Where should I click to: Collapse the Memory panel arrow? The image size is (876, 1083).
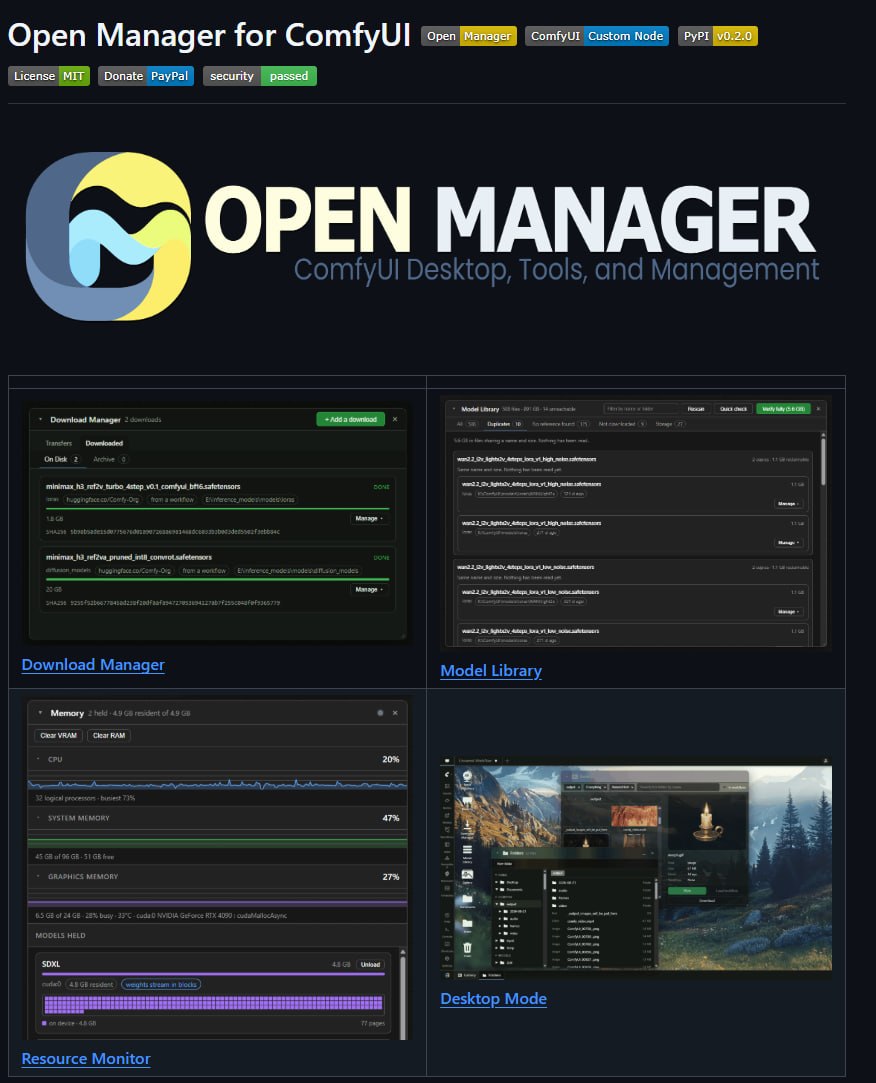tap(40, 713)
